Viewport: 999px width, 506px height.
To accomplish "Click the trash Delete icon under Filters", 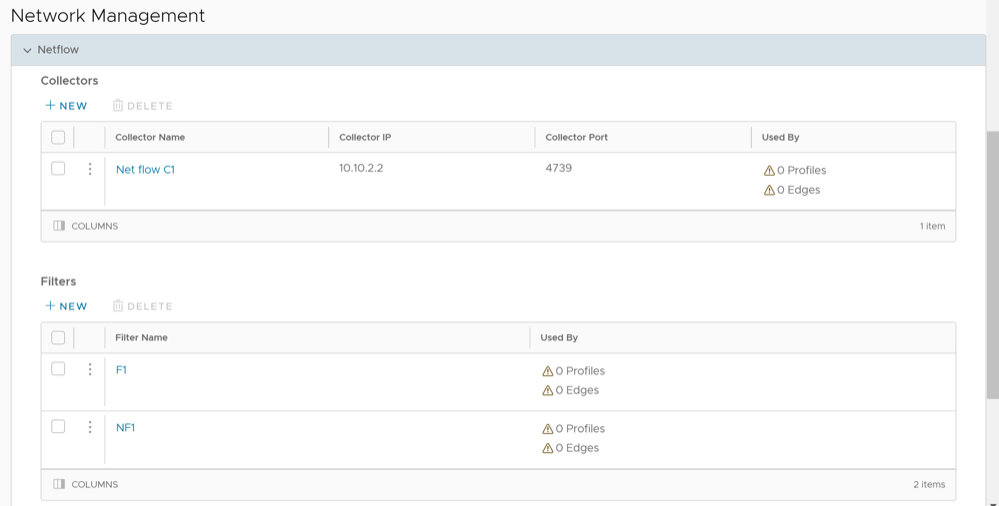I will [118, 306].
